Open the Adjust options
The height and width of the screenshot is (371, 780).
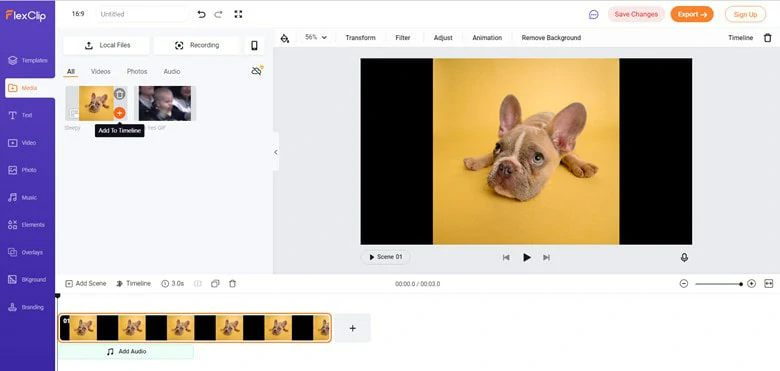[x=443, y=38]
